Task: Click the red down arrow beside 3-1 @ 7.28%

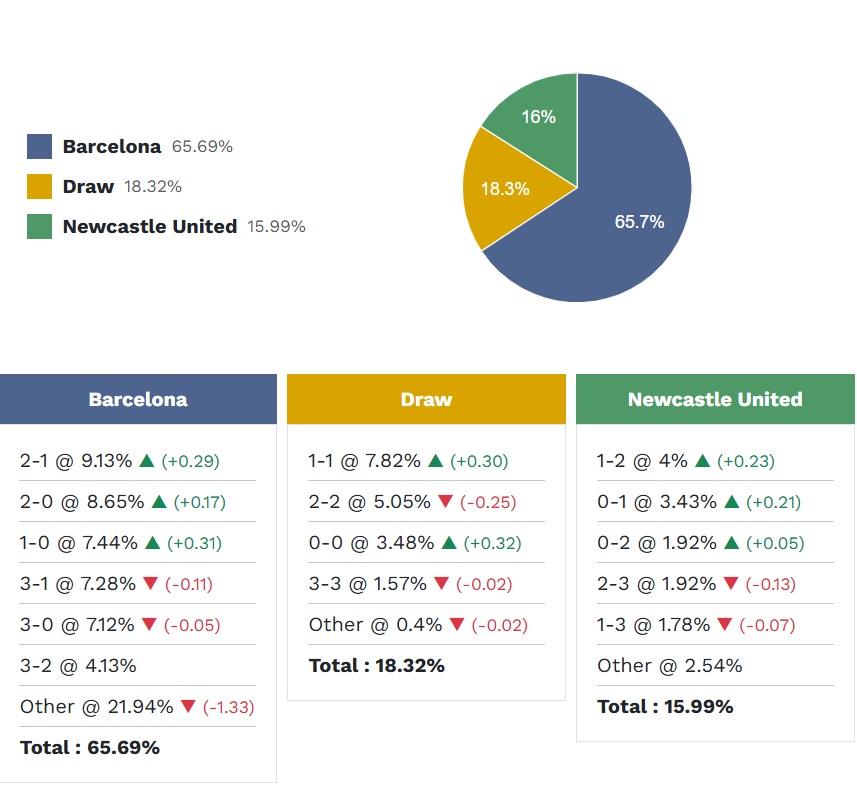Action: click(148, 584)
